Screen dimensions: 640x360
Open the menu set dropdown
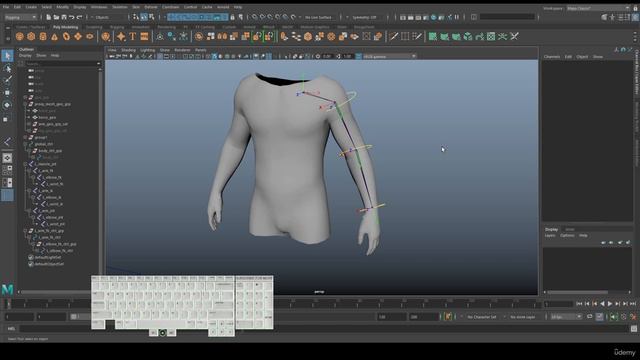20,17
